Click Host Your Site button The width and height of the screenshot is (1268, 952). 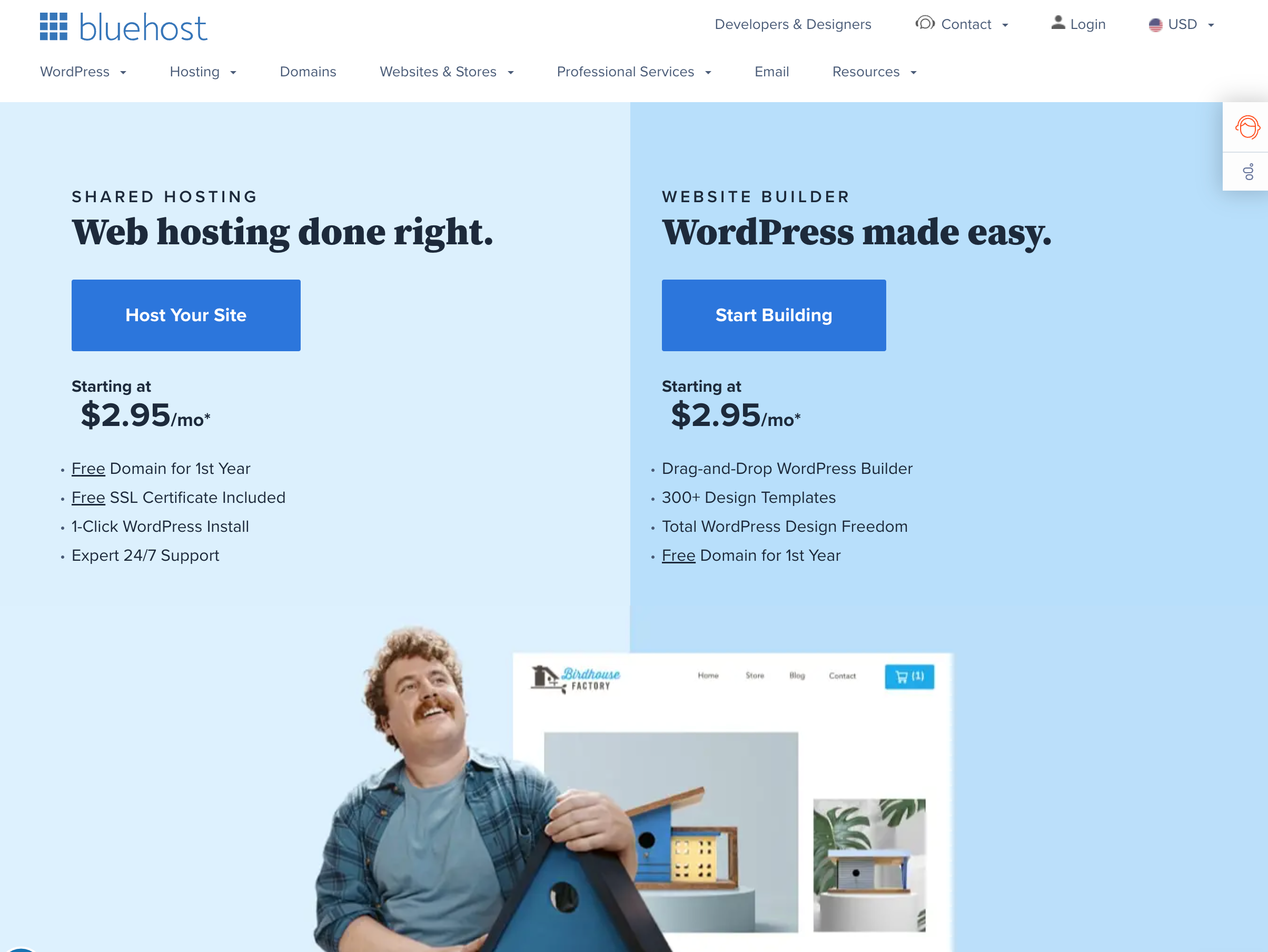point(186,315)
